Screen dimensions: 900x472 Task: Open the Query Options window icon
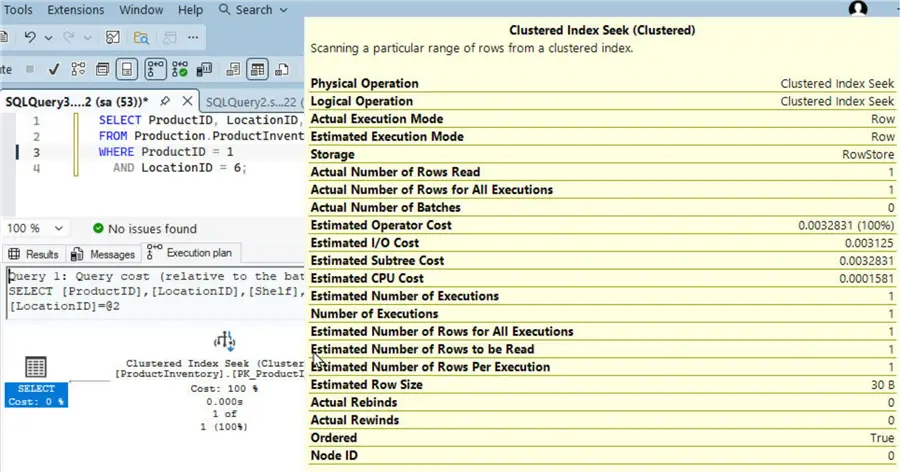[102, 69]
